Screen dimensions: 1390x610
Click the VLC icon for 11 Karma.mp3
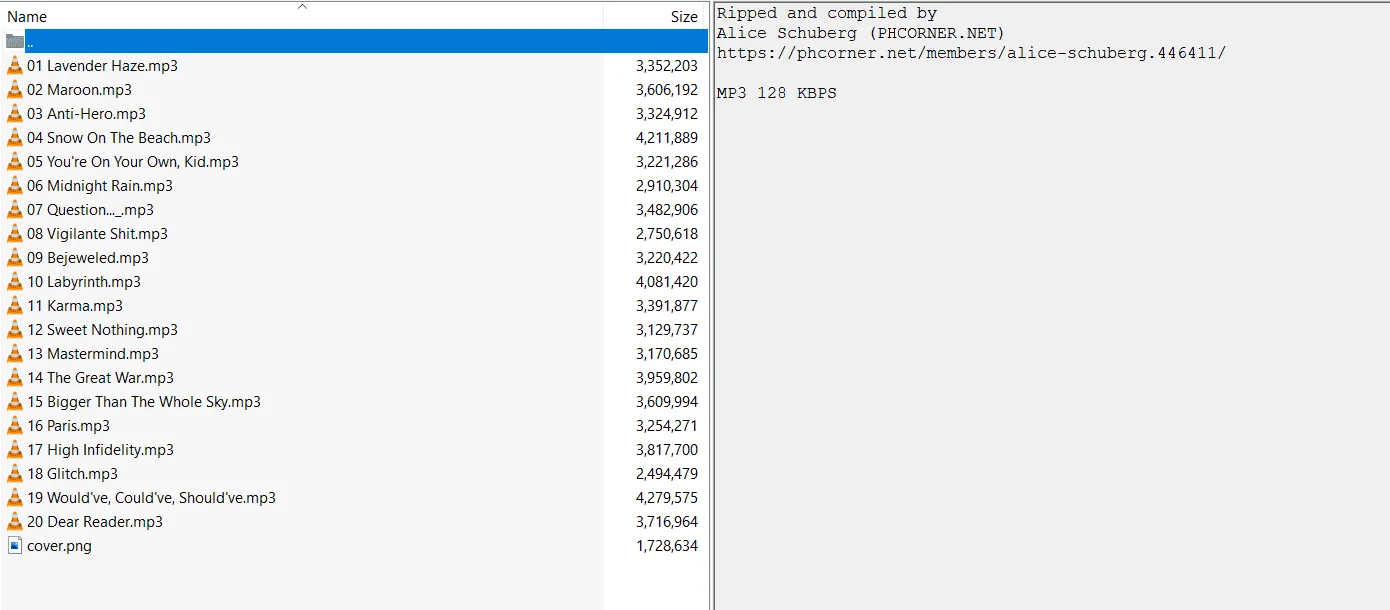click(15, 306)
